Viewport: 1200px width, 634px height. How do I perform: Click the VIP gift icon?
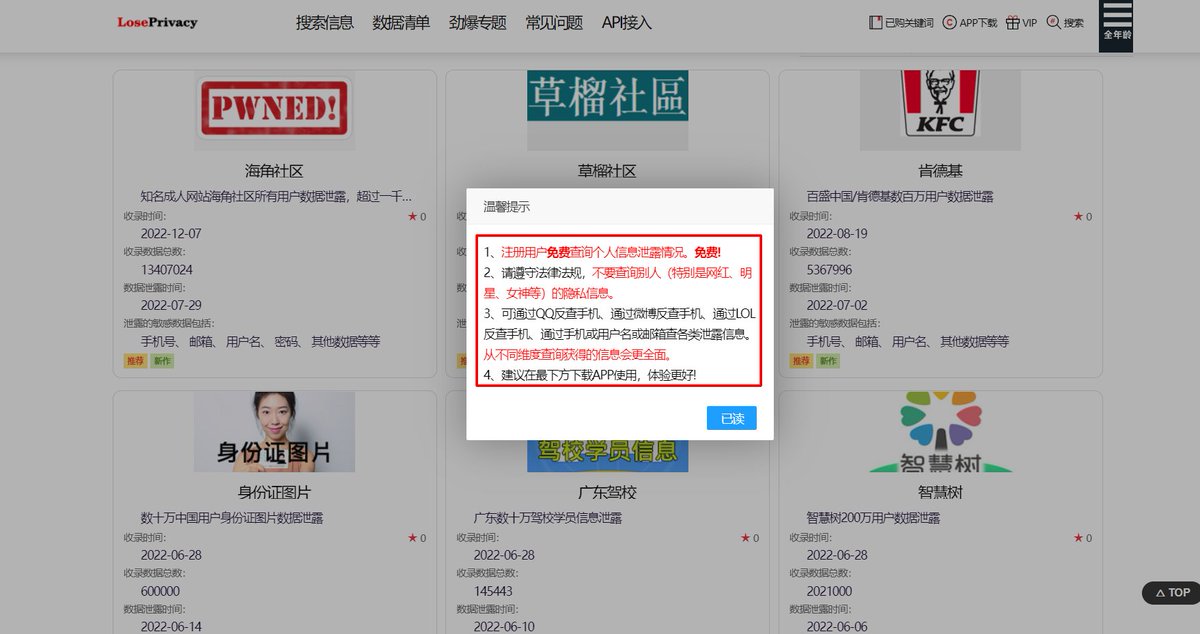point(1013,22)
